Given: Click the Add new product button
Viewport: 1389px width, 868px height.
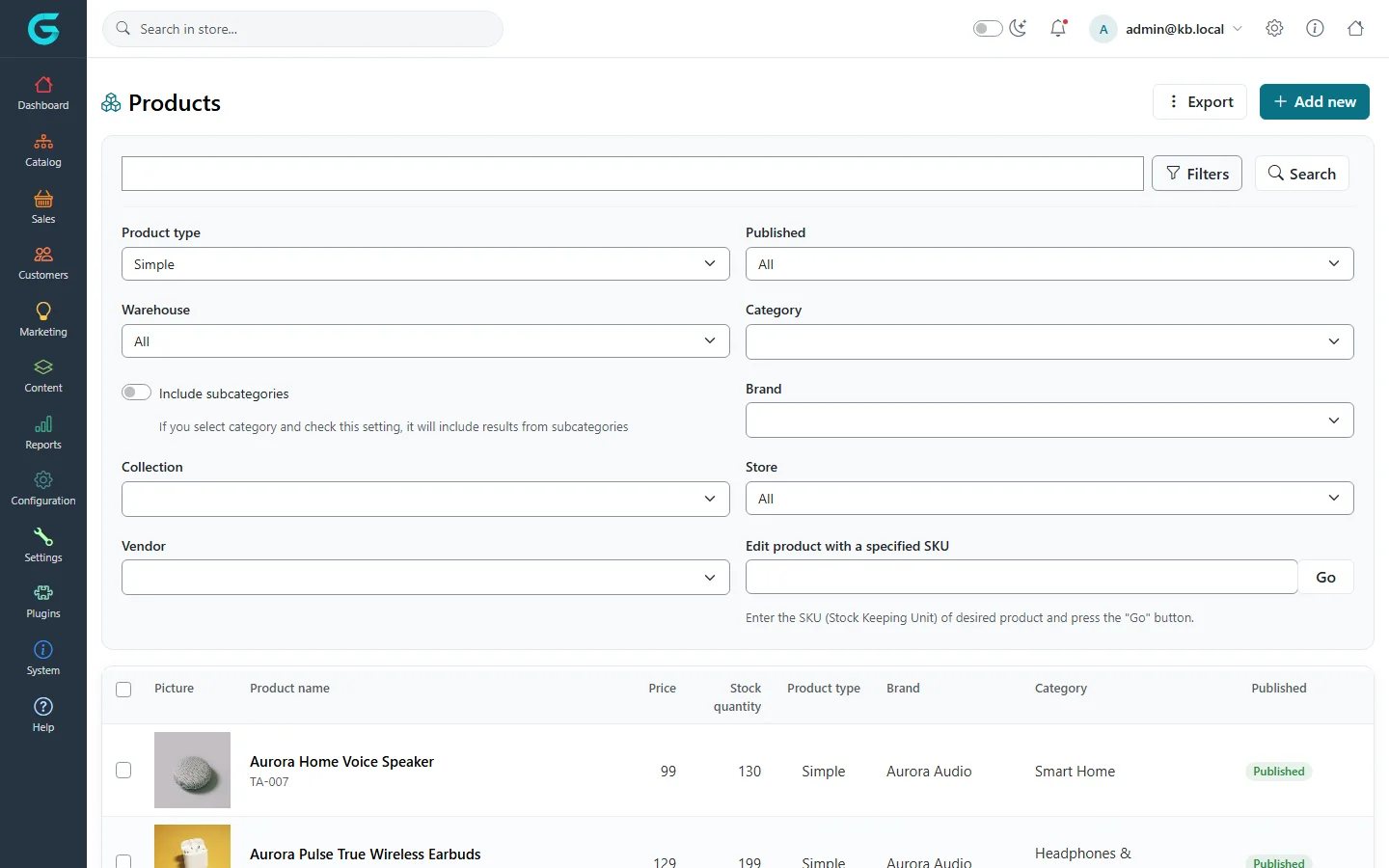Looking at the screenshot, I should click(1315, 101).
